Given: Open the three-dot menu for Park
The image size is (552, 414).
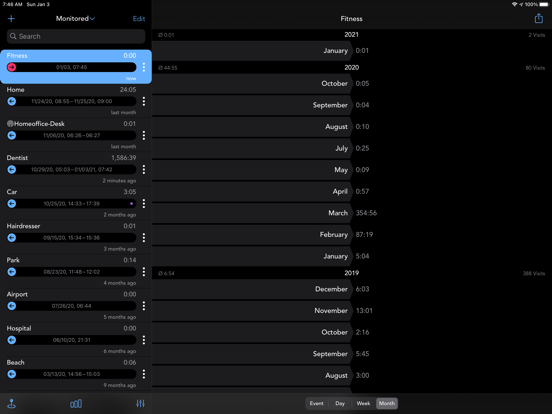Looking at the screenshot, I should tap(144, 272).
